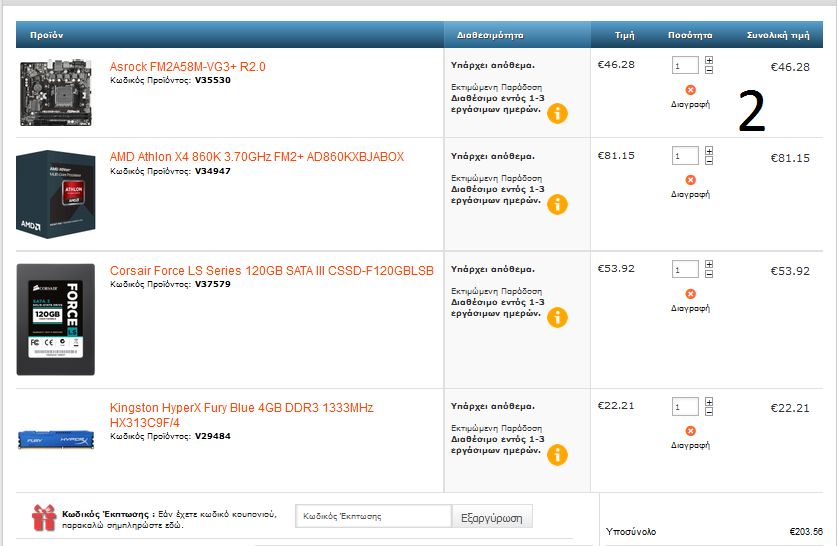The height and width of the screenshot is (546, 837).
Task: Decrease quantity of Kingston RAM with minus
Action: coord(709,412)
